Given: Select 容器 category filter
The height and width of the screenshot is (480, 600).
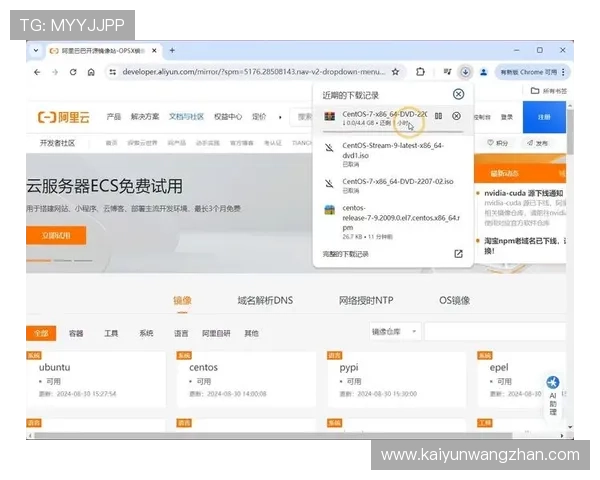Looking at the screenshot, I should pos(76,333).
